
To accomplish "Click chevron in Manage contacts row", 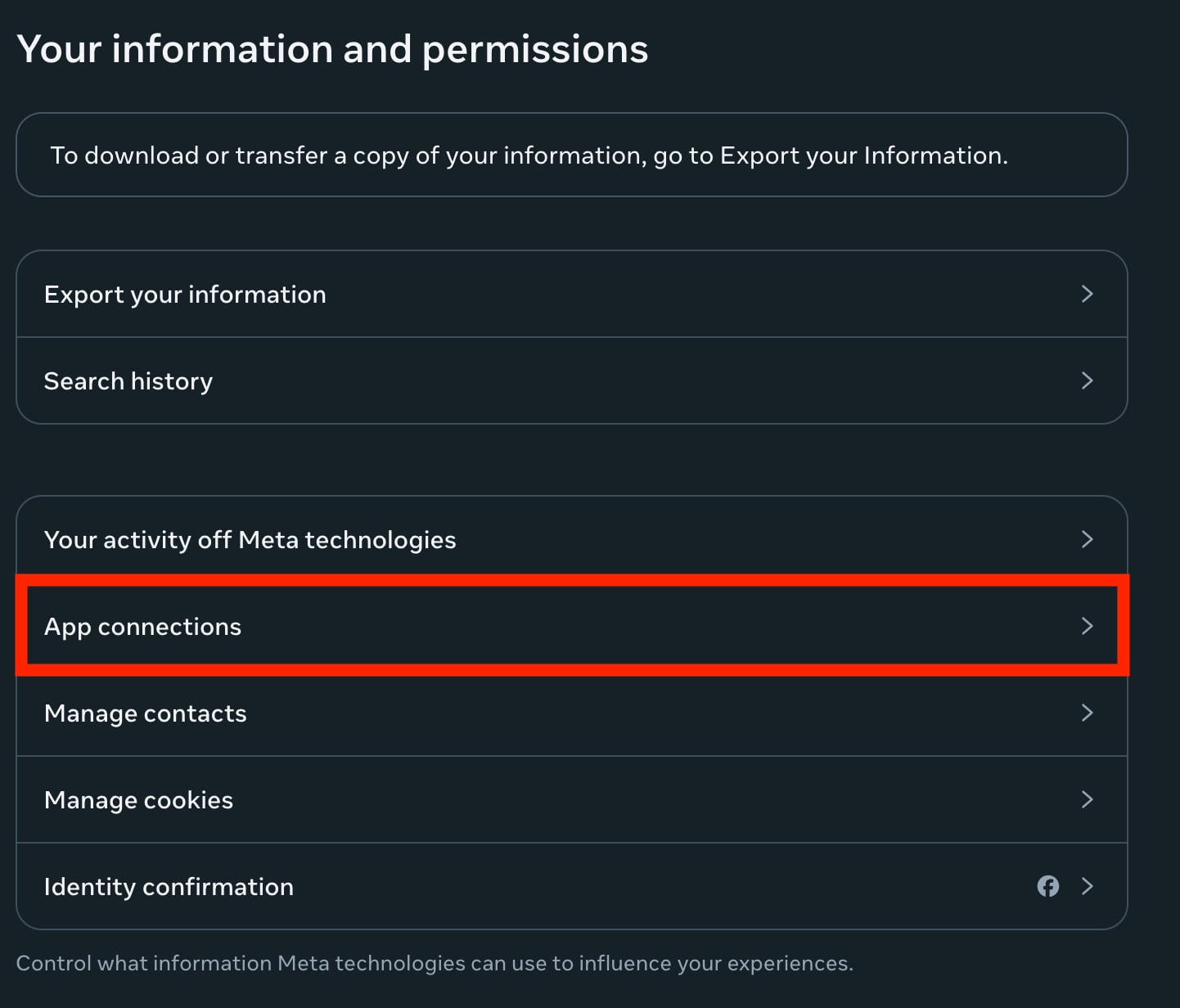I will coord(1088,713).
